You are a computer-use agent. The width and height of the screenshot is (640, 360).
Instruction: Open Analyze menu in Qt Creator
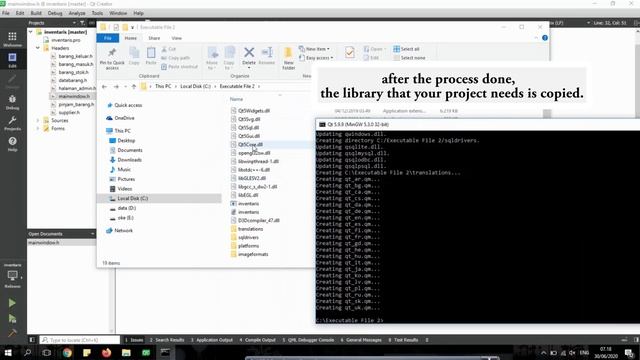click(77, 13)
